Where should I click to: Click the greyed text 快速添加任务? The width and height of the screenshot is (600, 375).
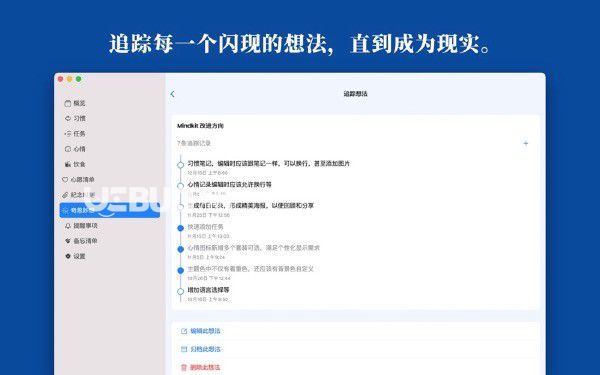coord(205,227)
